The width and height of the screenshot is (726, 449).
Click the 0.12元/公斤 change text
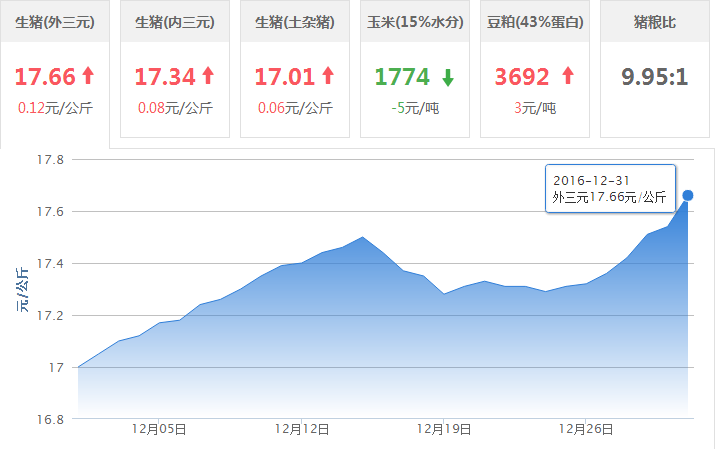click(x=55, y=108)
